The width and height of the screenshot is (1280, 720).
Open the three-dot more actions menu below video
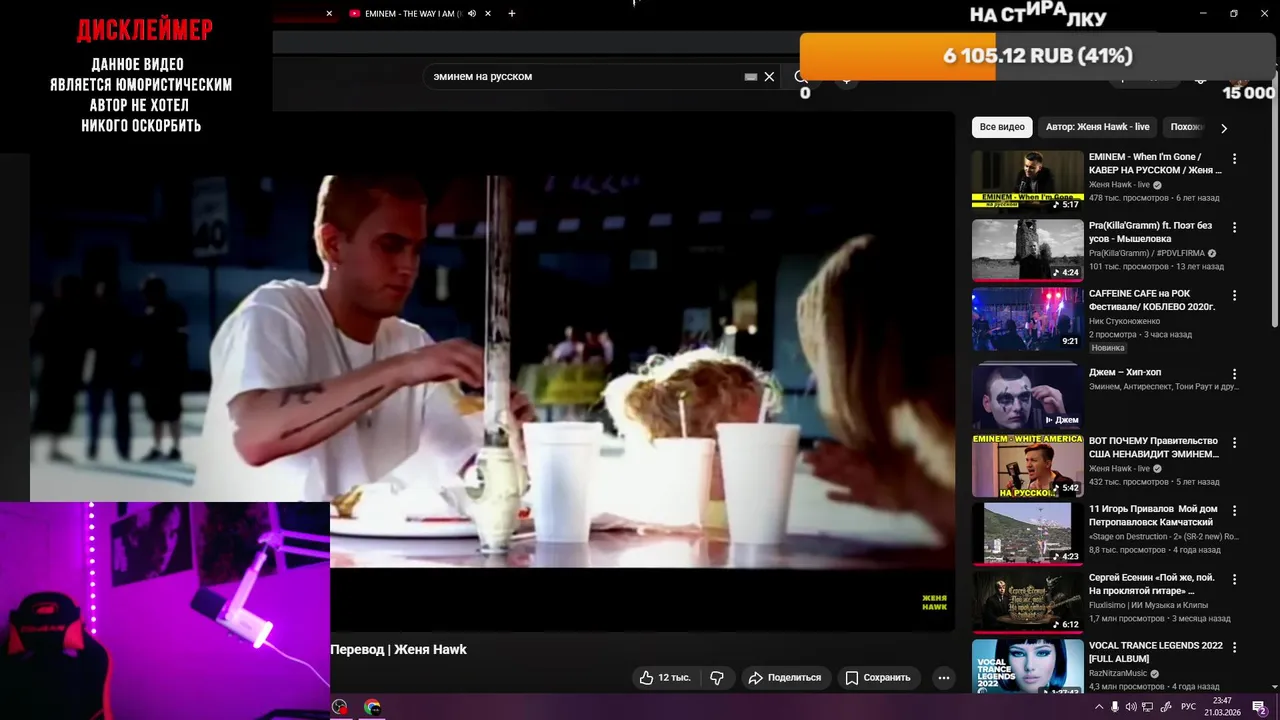coord(943,677)
